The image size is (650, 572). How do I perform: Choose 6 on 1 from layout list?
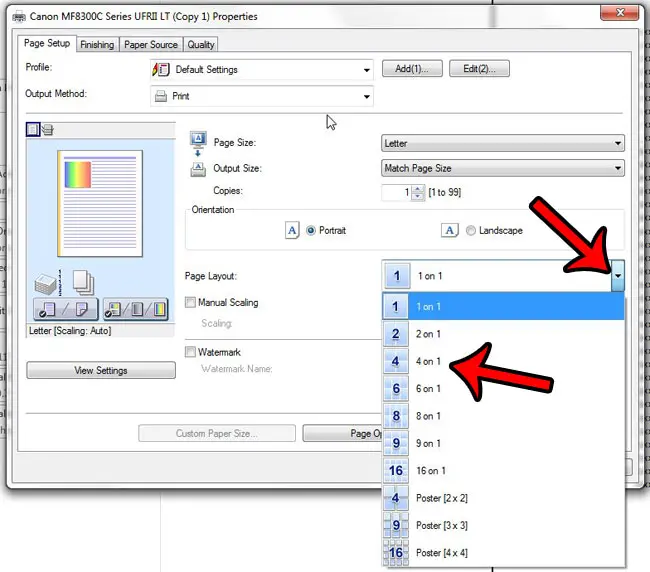click(x=503, y=389)
